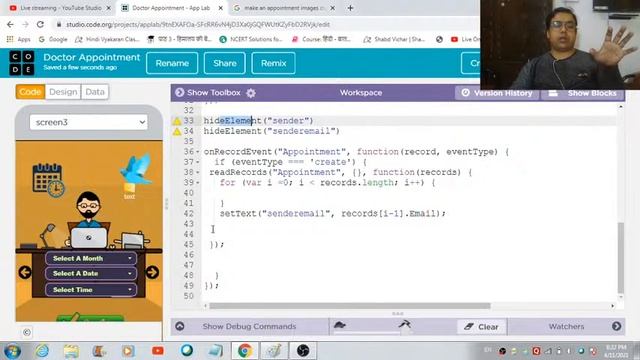Click the doctor image in app preview
640x360 pixels.
point(89,219)
